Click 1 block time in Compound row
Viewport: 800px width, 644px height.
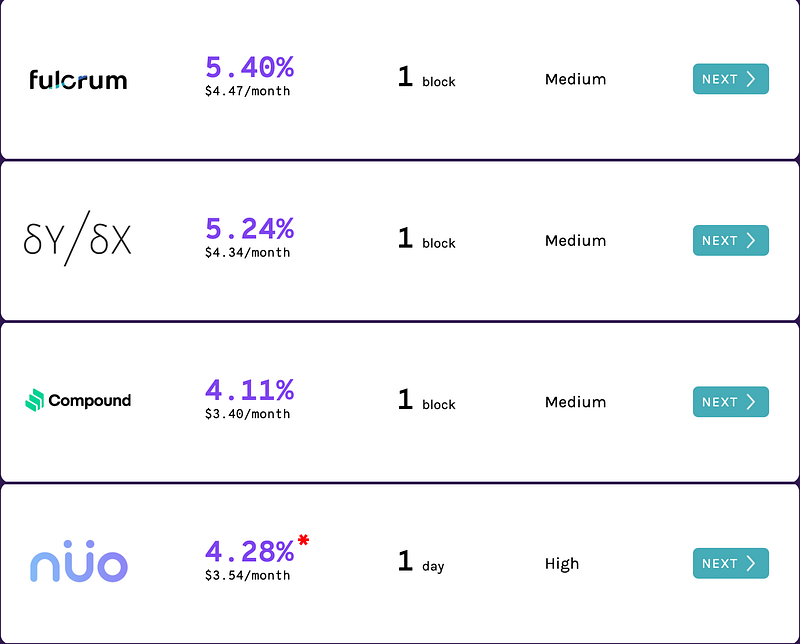pos(427,400)
